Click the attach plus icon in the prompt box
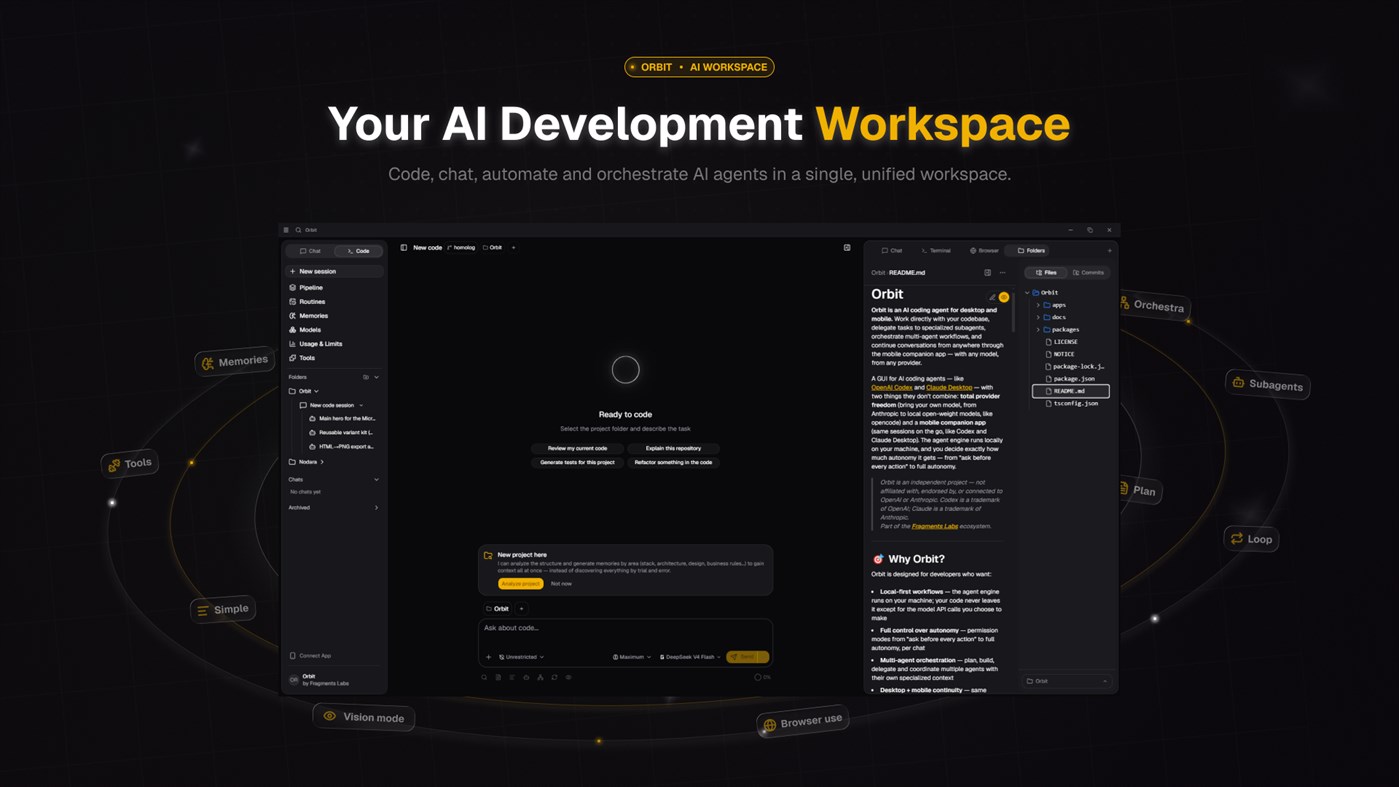Screen dimensions: 1399x787 (x=488, y=657)
